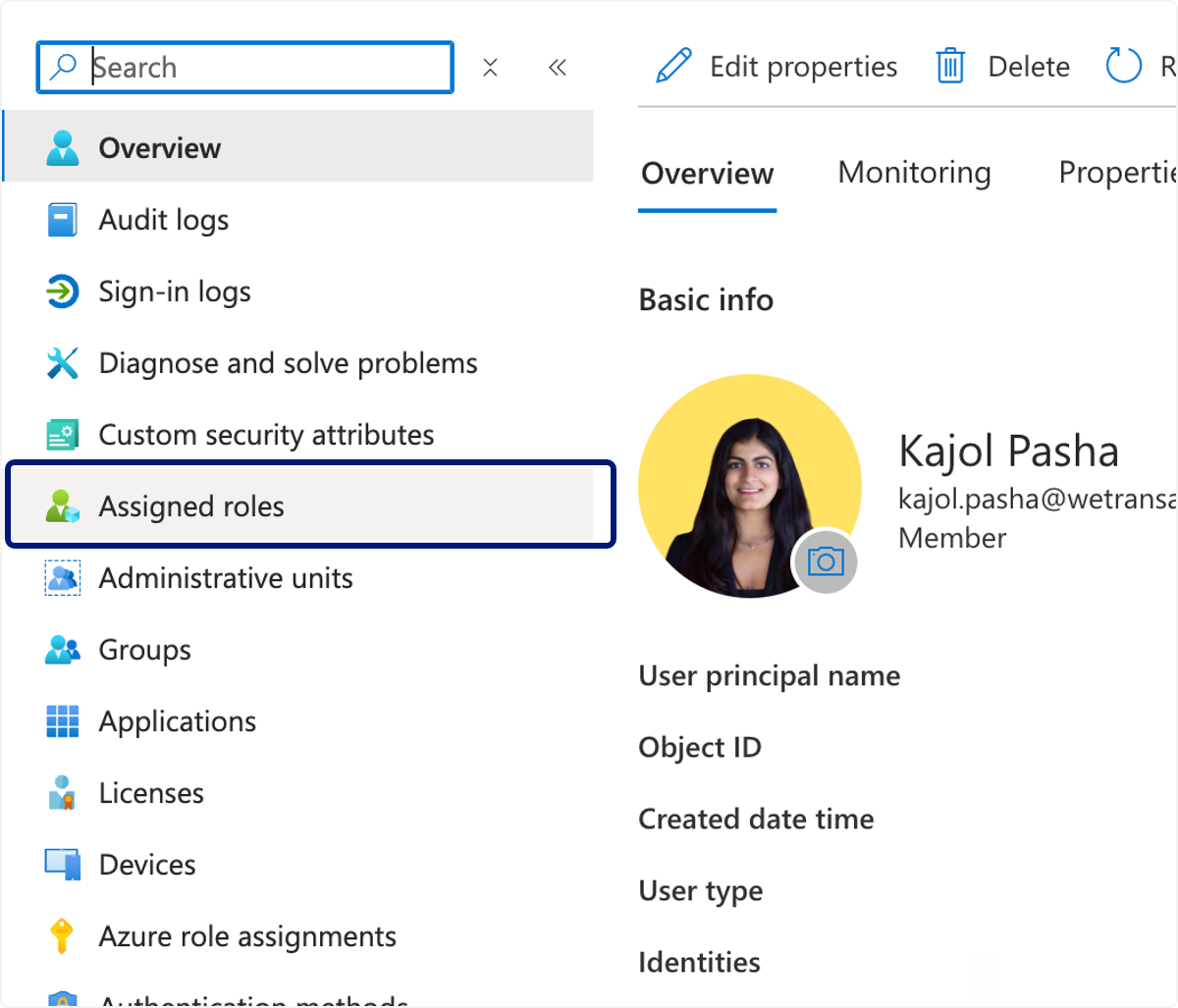Screen dimensions: 1178x1008
Task: Select Assigned roles in the sidebar
Action: pyautogui.click(x=309, y=504)
